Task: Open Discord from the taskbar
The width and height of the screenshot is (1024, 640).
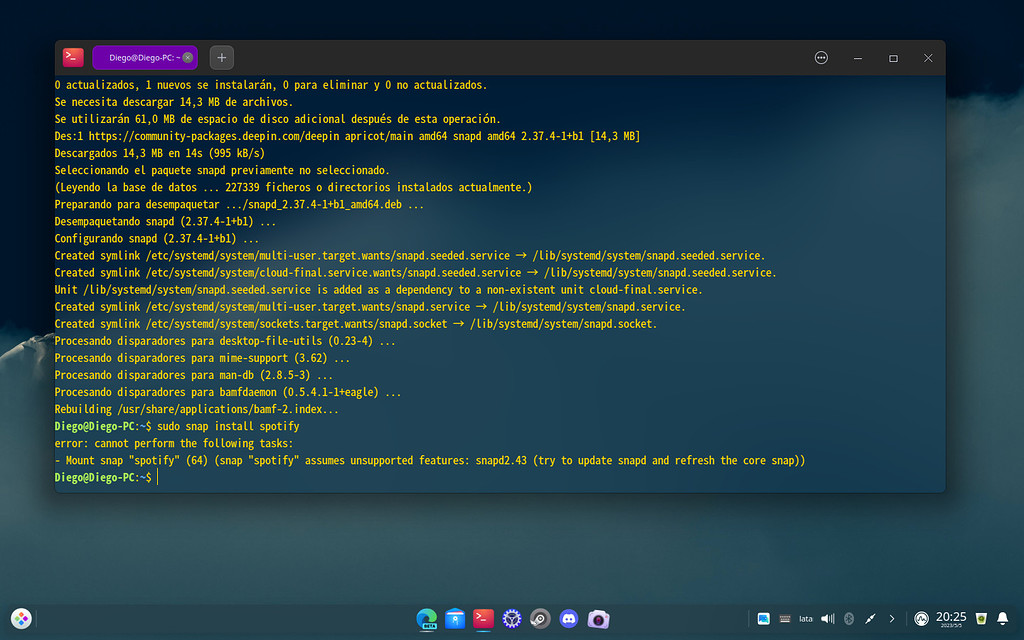Action: tap(567, 618)
